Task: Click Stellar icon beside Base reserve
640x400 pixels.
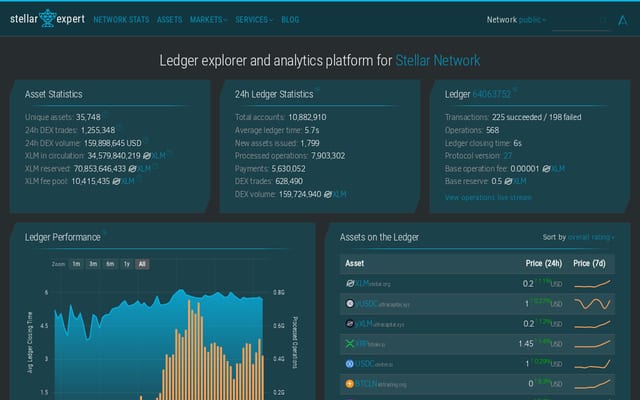Action: coord(508,181)
